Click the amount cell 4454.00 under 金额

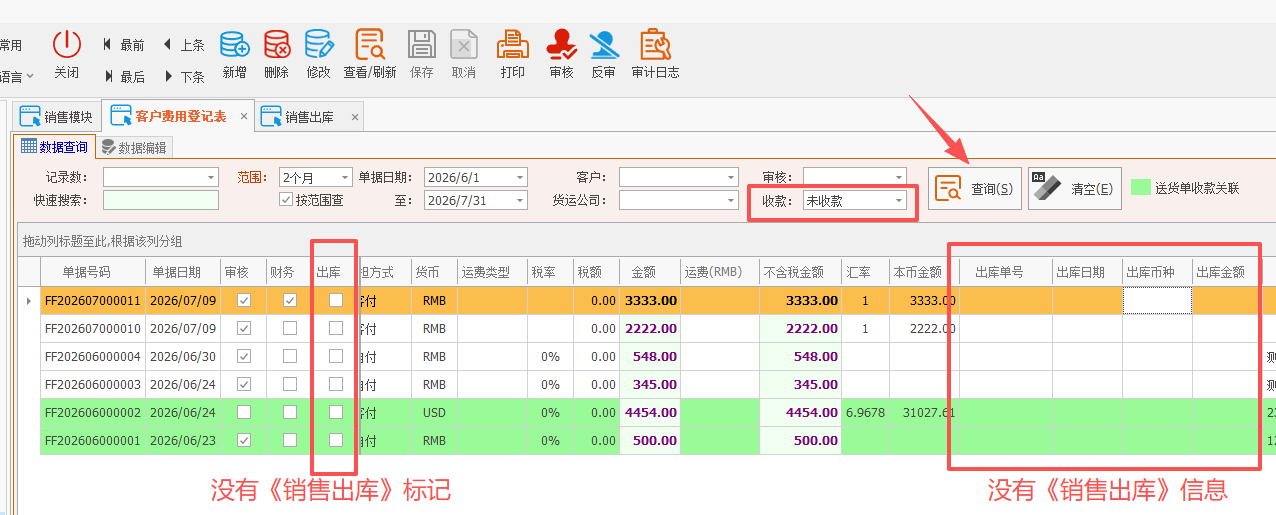point(650,412)
